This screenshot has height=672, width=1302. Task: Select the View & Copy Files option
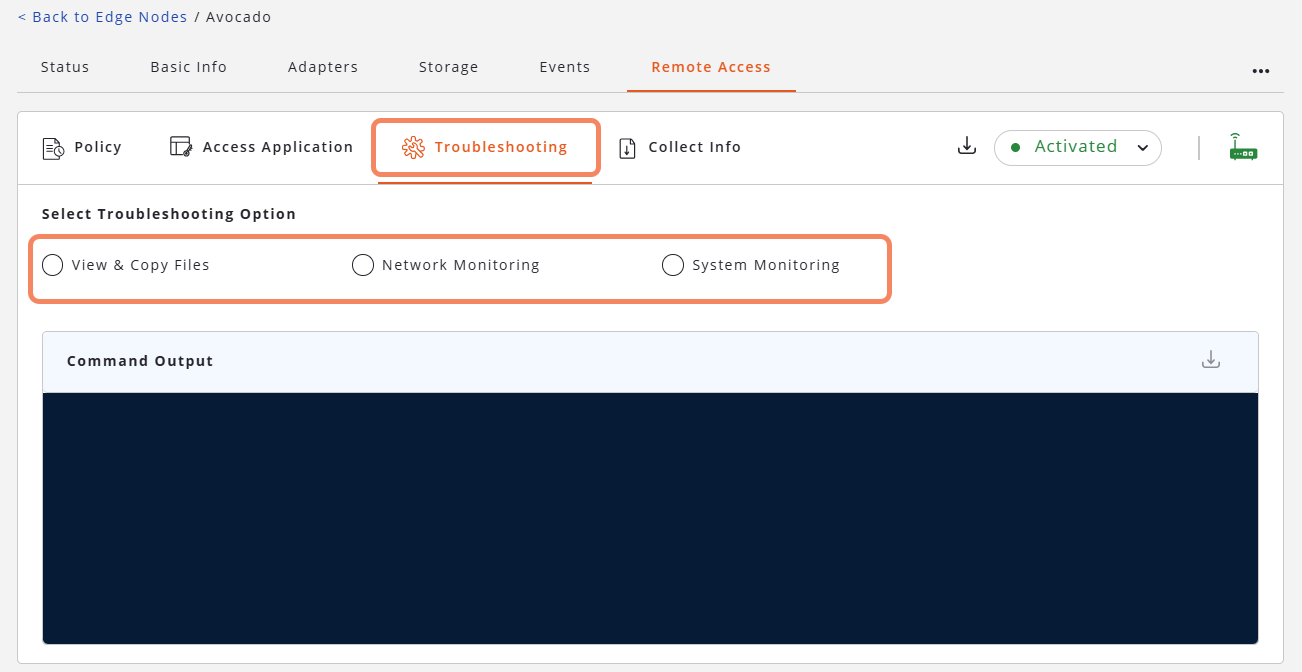(53, 265)
